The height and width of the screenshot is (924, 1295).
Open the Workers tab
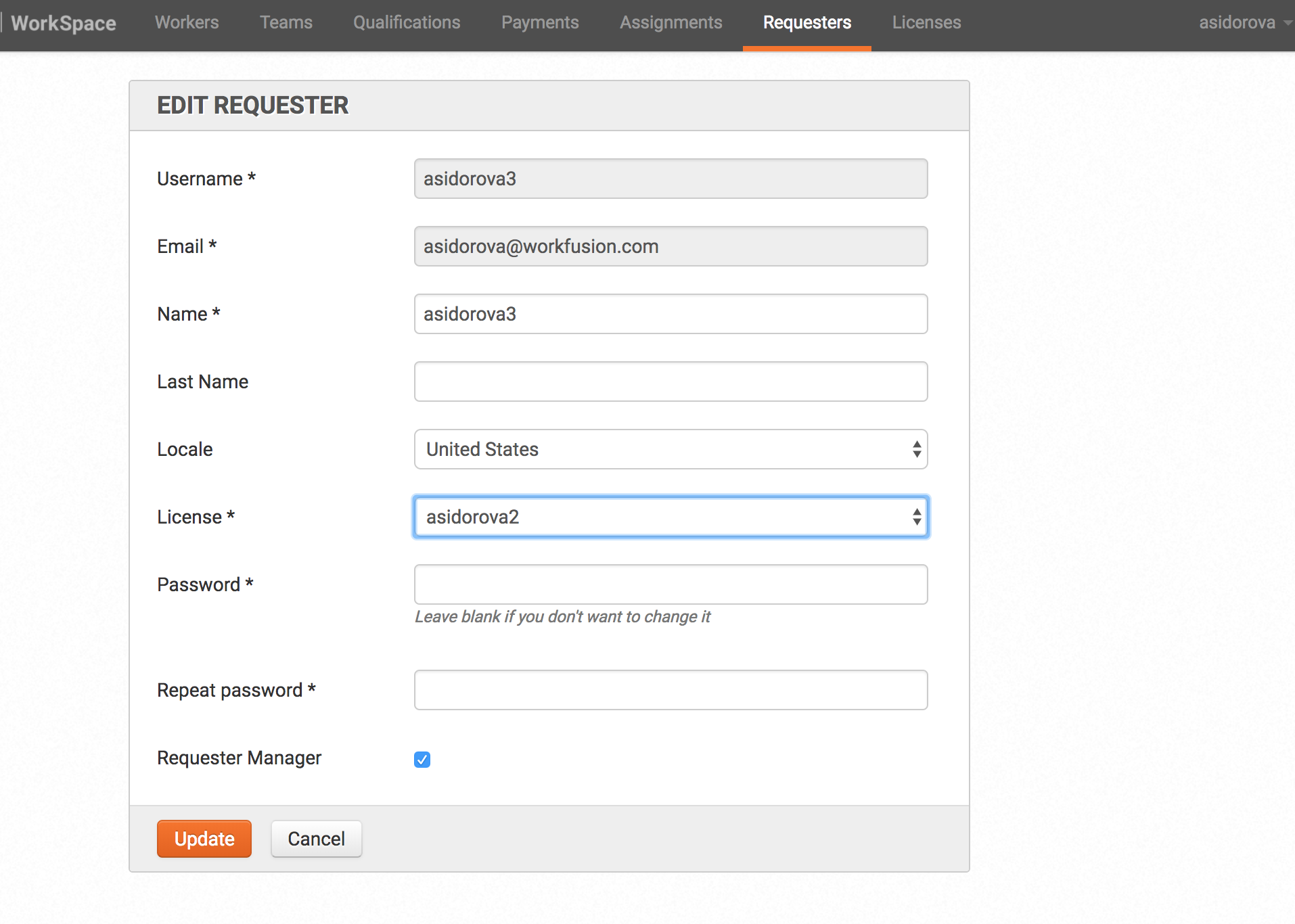point(187,22)
